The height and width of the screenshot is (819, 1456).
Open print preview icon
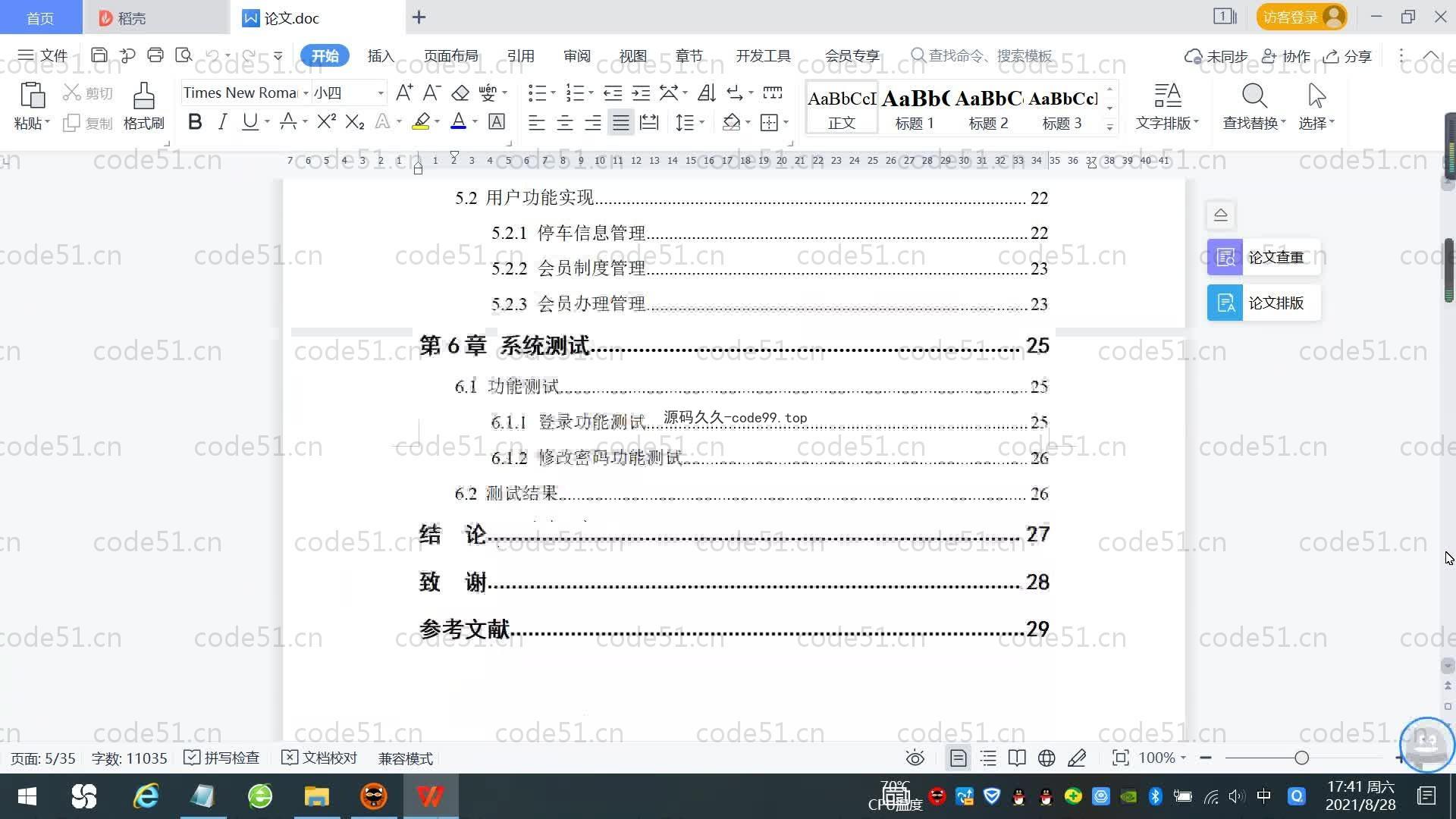coord(184,55)
